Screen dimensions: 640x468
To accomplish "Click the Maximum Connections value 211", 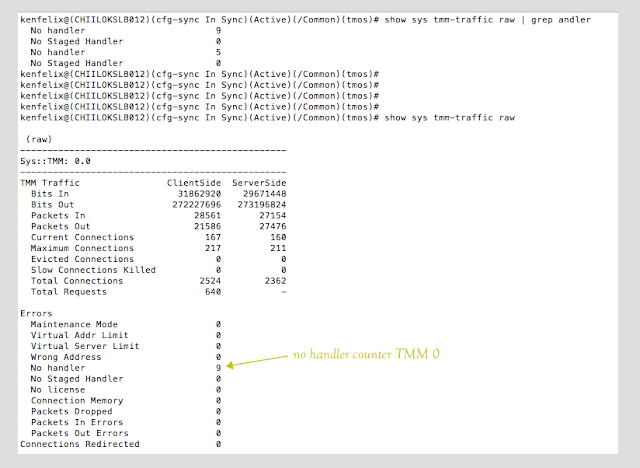I will click(x=278, y=248).
